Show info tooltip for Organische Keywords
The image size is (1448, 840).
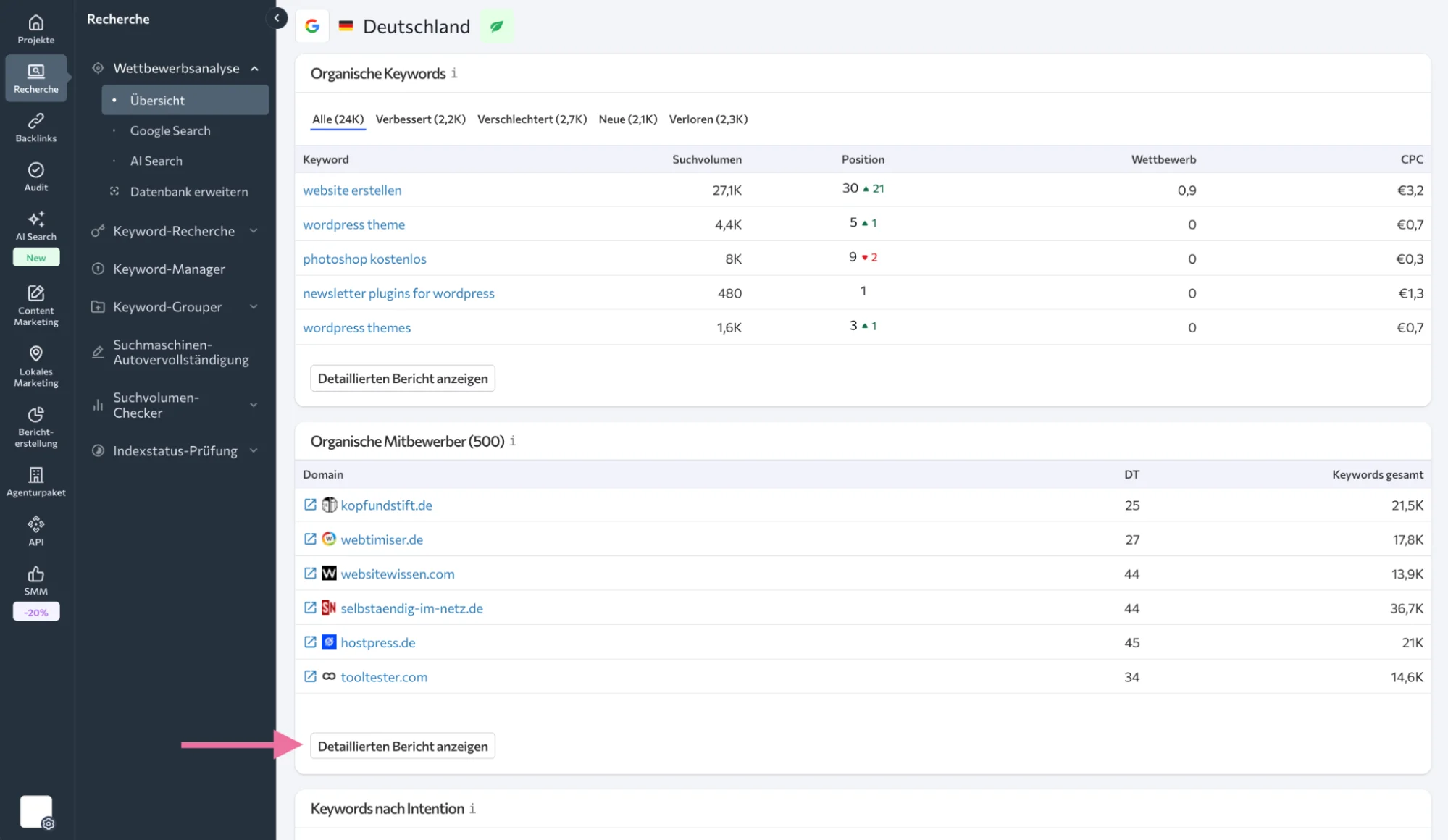[454, 73]
